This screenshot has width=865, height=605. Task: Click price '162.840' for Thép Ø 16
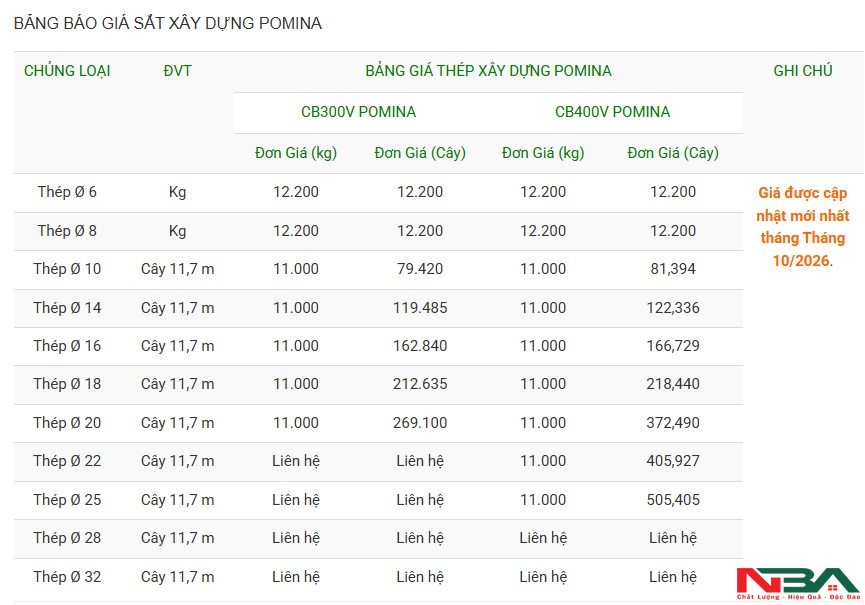pos(420,346)
